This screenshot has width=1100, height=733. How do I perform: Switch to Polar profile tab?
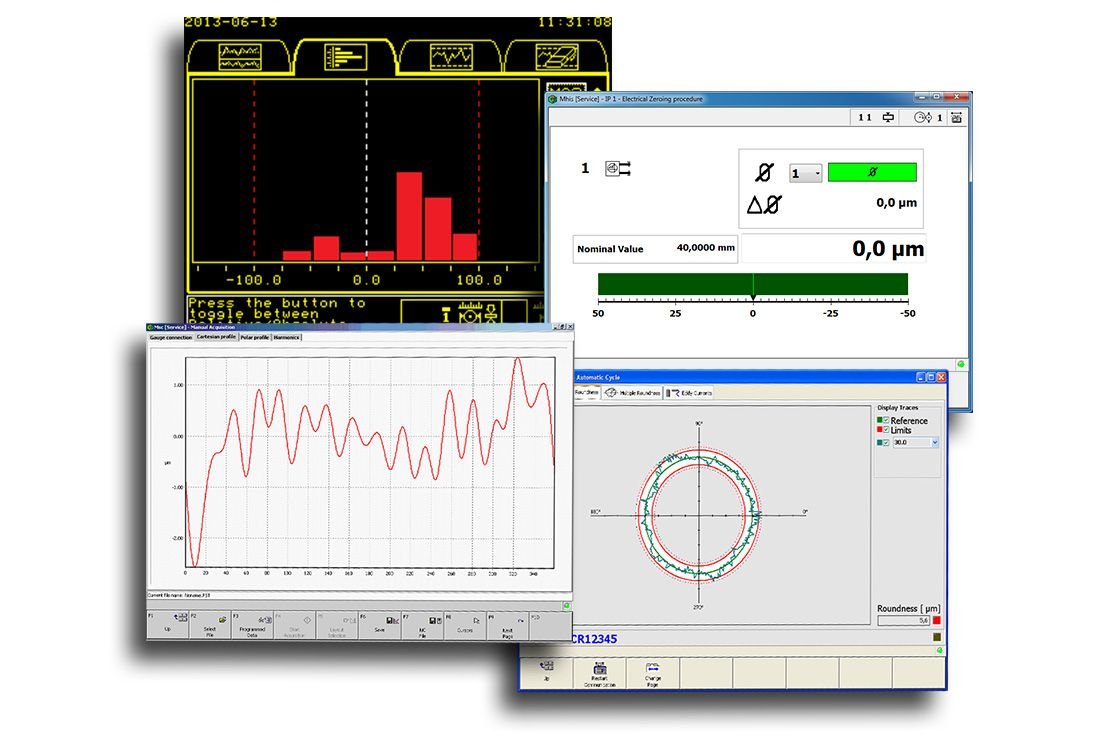pyautogui.click(x=255, y=337)
